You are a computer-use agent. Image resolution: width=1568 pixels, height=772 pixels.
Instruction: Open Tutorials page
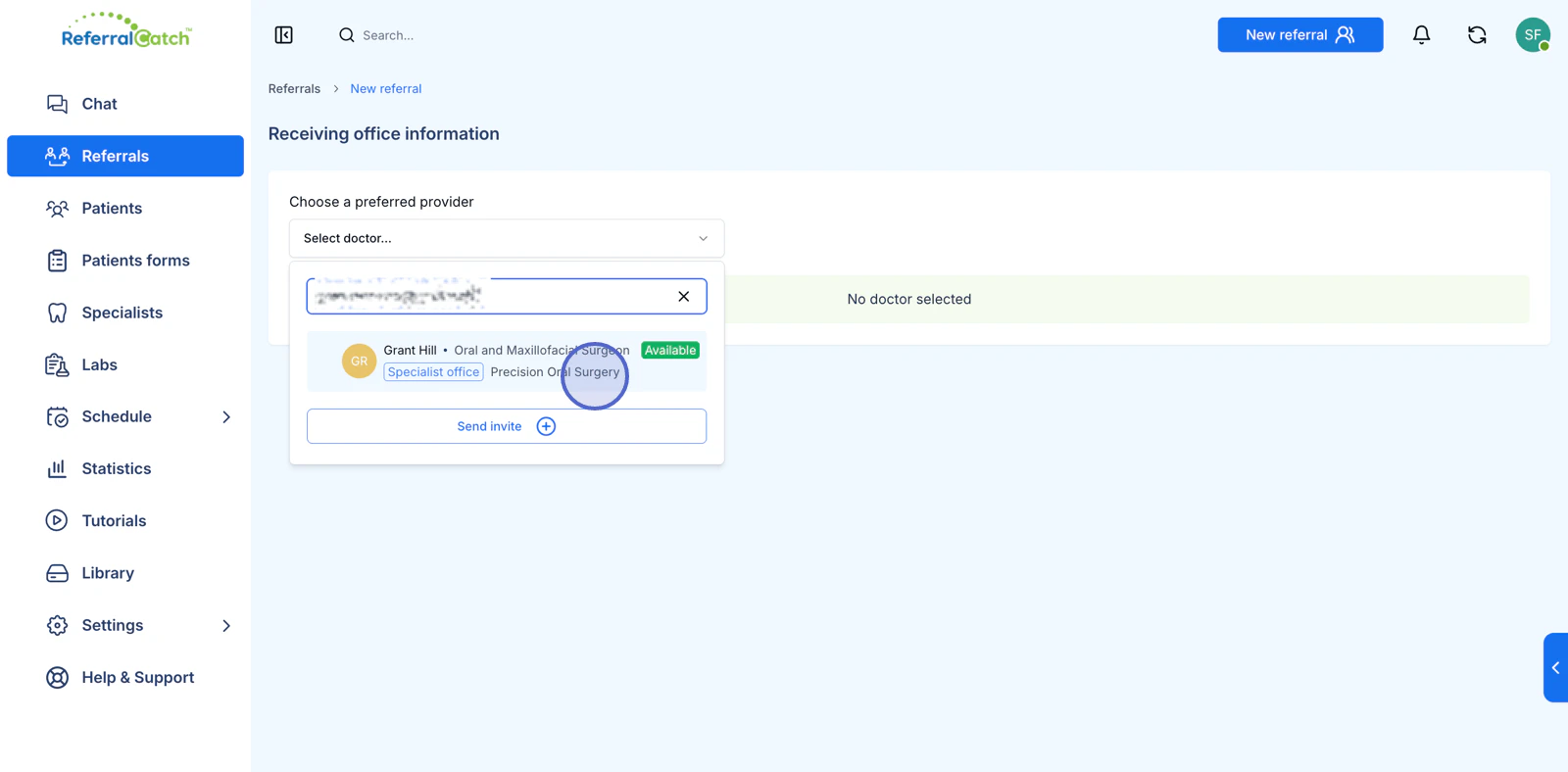tap(124, 520)
